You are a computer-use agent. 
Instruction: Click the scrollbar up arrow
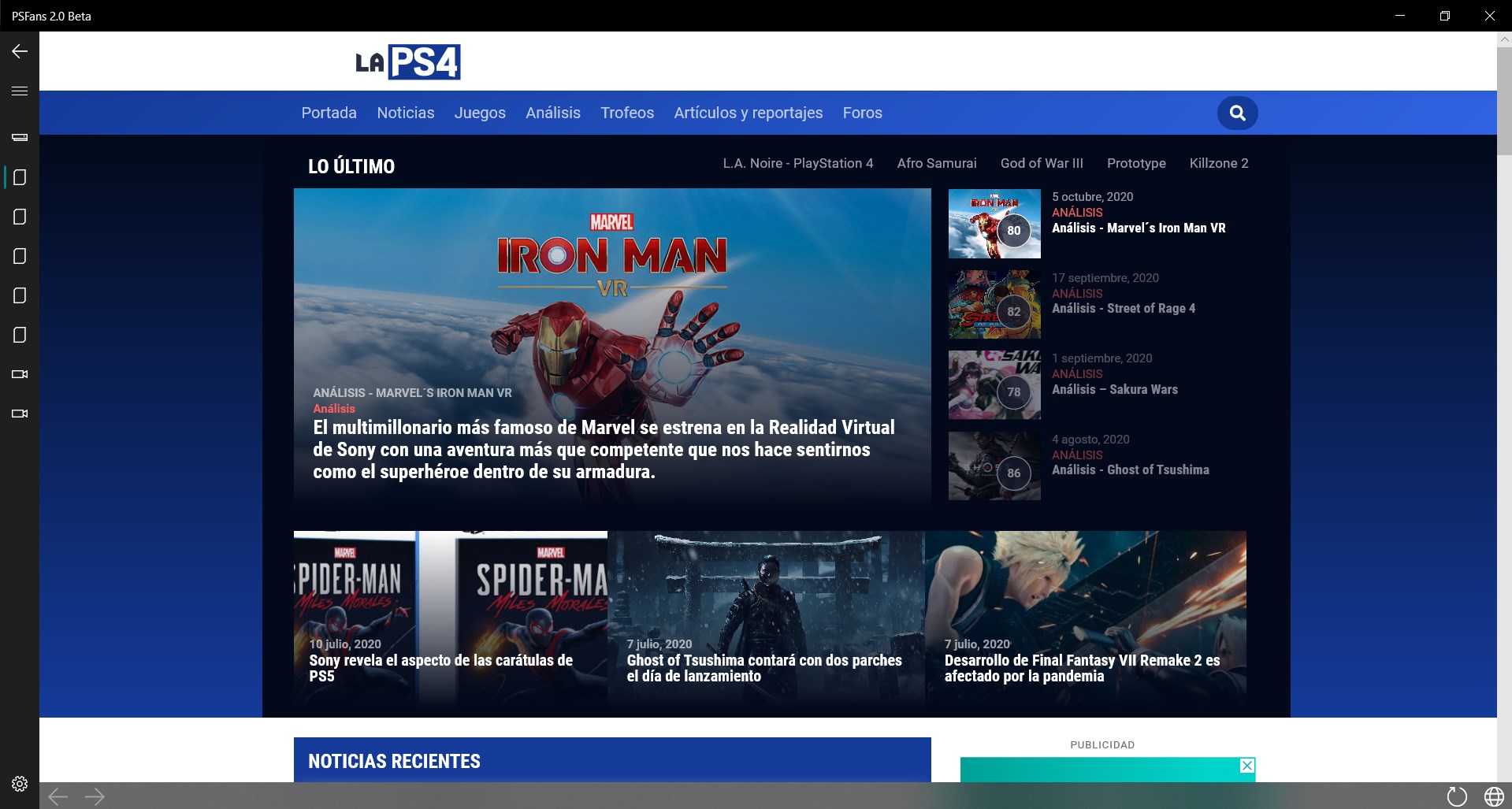pyautogui.click(x=1504, y=39)
